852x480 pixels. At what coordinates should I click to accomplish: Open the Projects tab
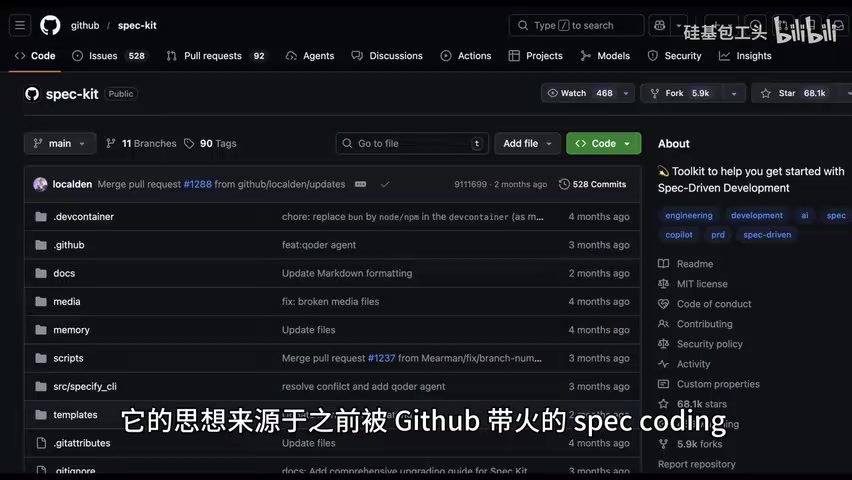[536, 56]
